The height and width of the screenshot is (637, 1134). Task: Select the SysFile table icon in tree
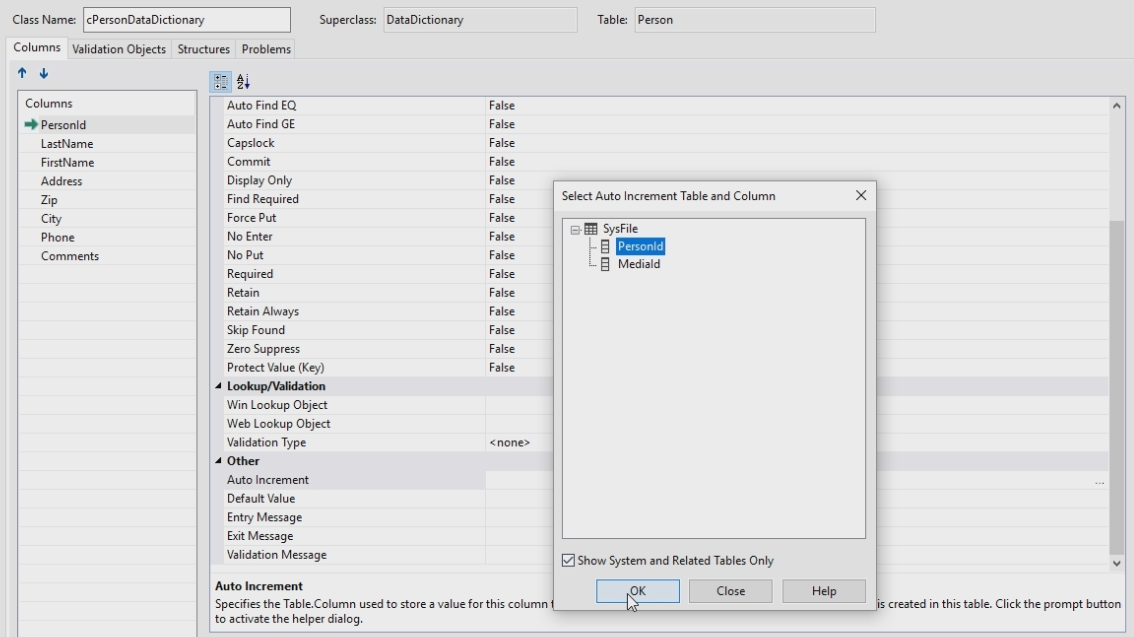click(590, 229)
